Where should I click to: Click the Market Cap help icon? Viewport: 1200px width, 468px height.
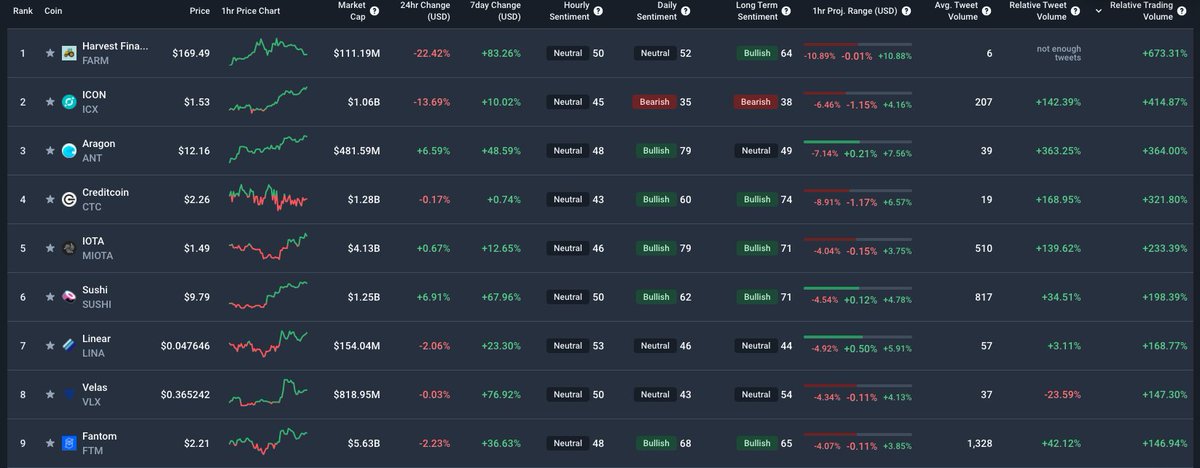coord(374,12)
